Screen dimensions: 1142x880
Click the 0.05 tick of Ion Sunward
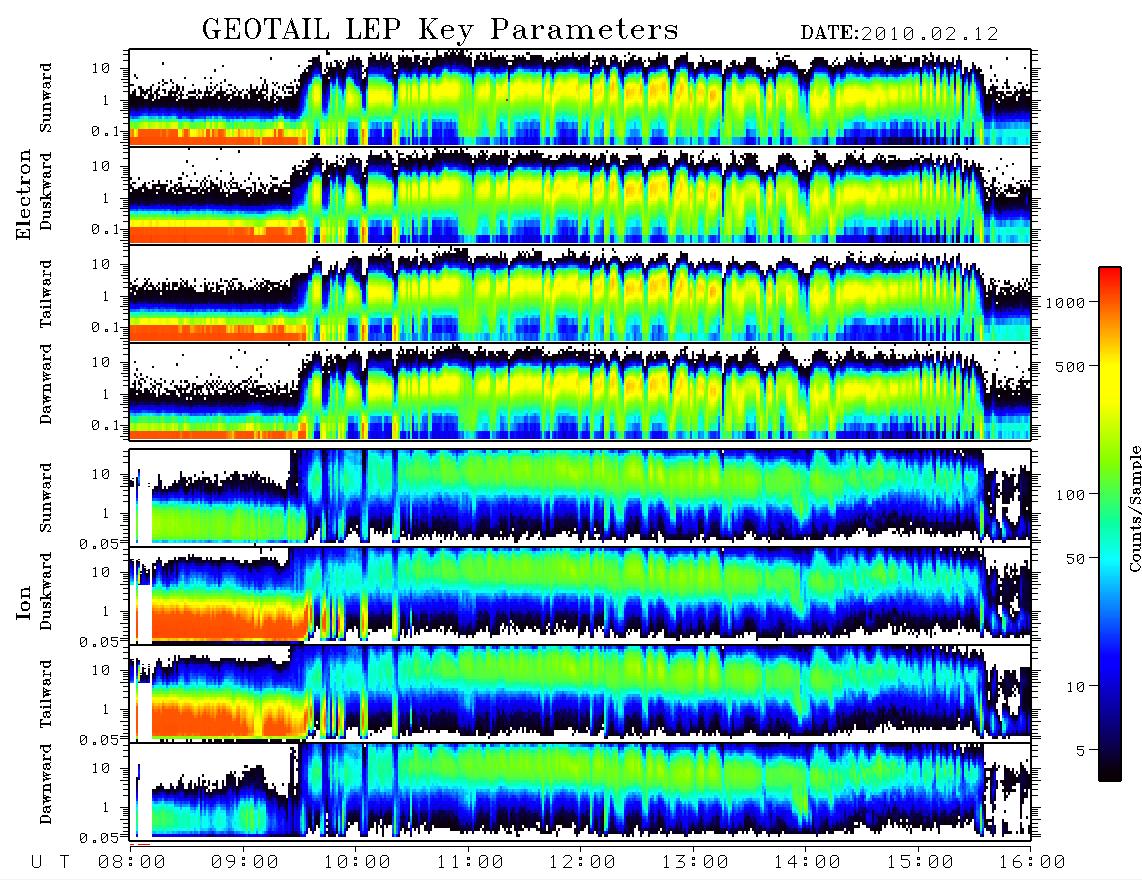click(100, 543)
